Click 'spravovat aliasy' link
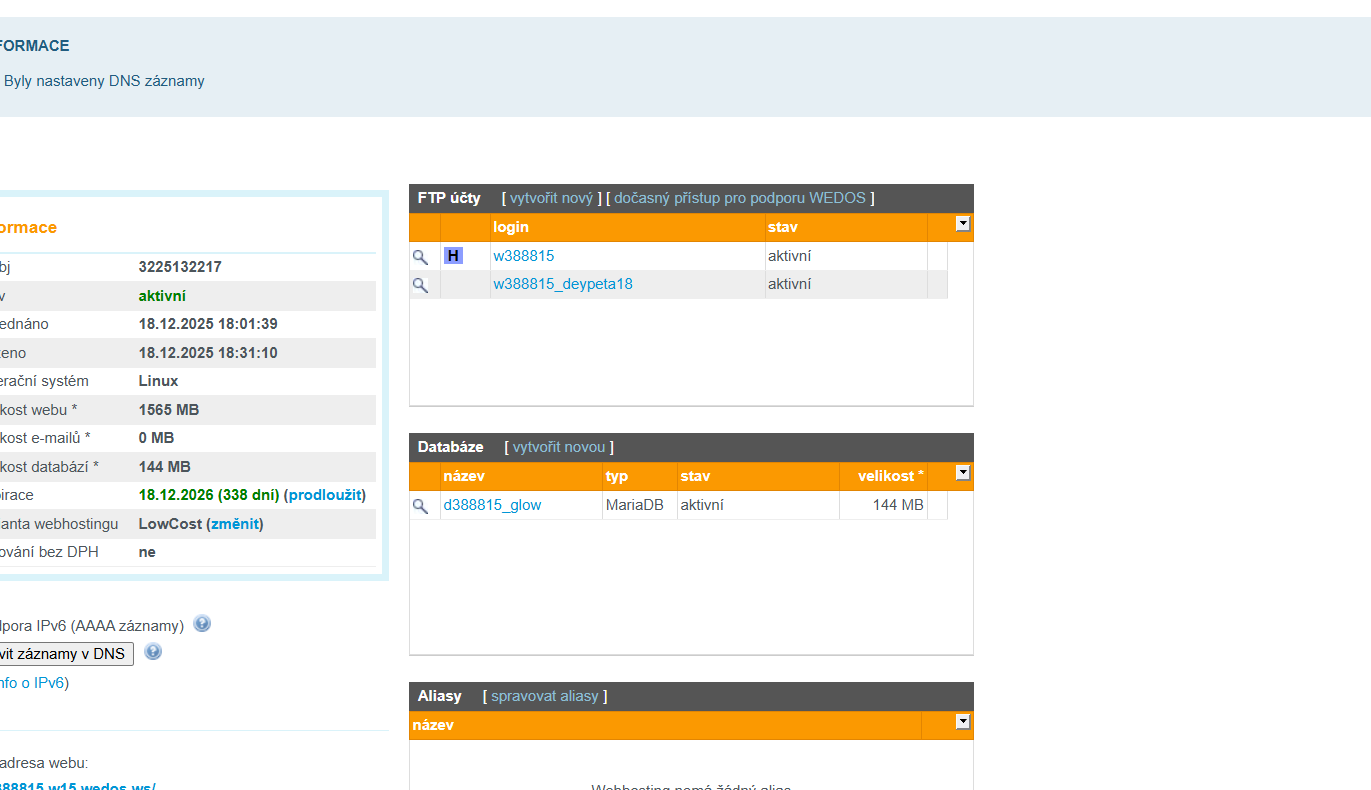 pos(544,696)
